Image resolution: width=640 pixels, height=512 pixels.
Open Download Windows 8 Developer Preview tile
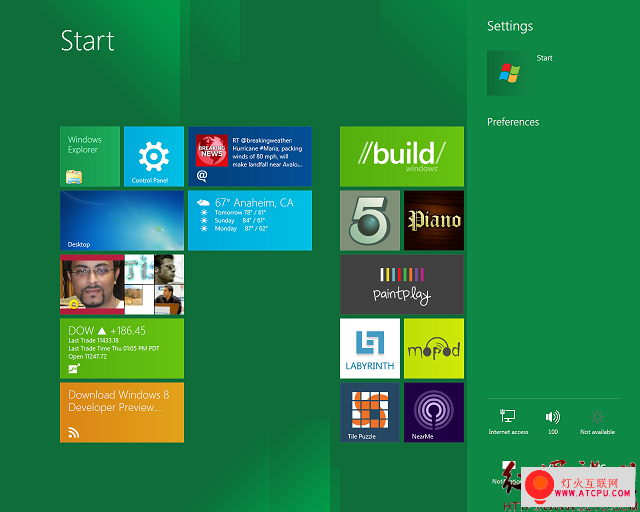(x=122, y=412)
